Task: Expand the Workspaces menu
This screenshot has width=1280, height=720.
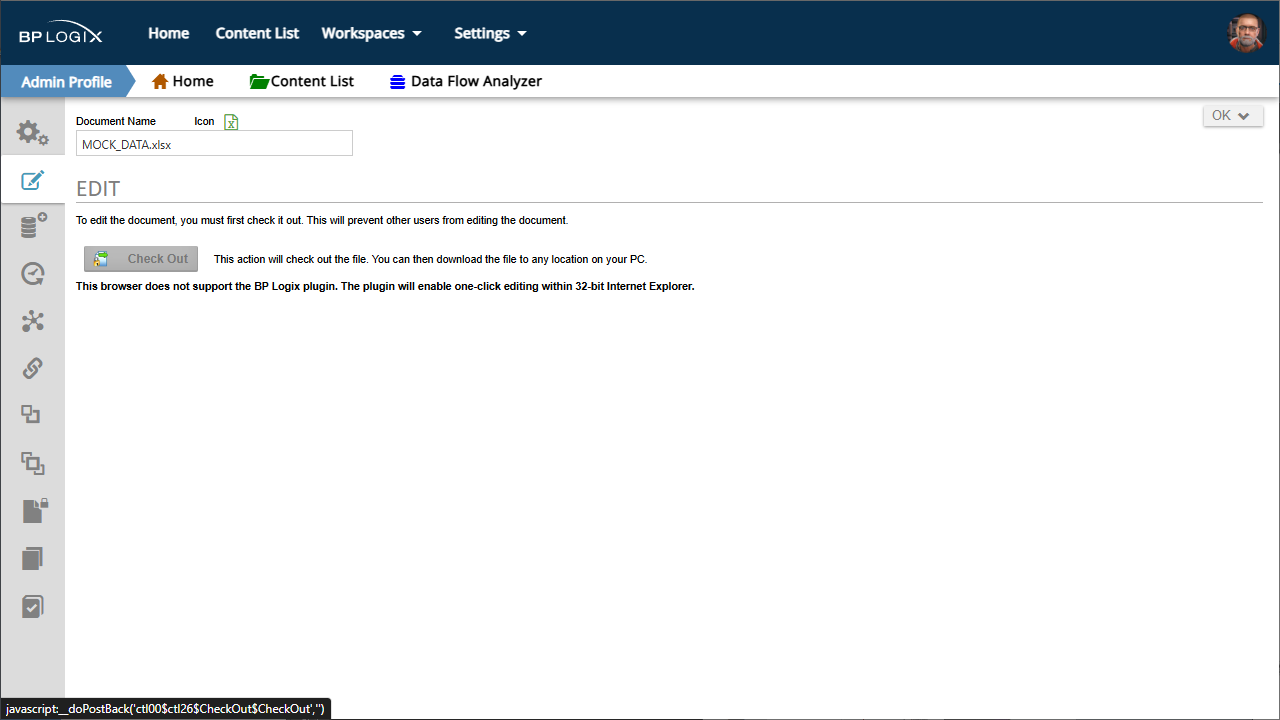Action: coord(372,33)
